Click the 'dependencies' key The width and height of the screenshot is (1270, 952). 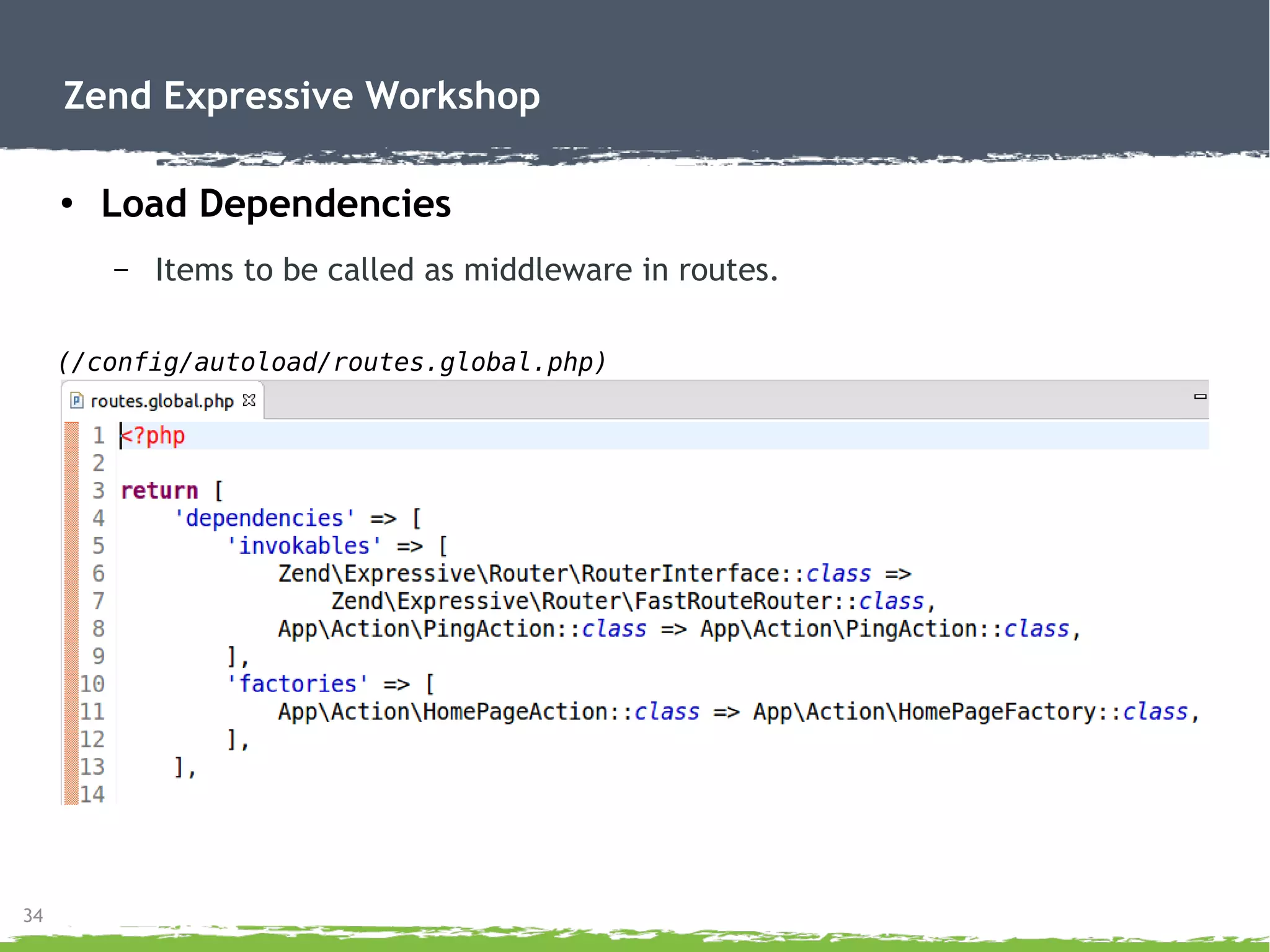(x=265, y=518)
